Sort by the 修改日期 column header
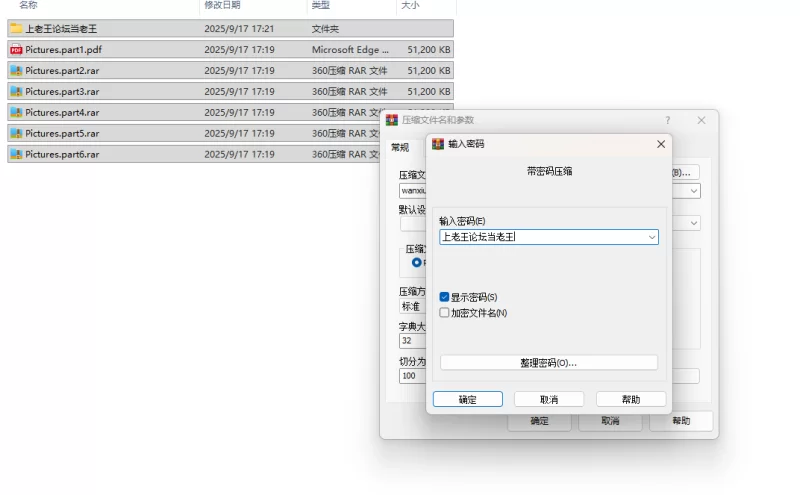This screenshot has height=495, width=800. coord(222,5)
